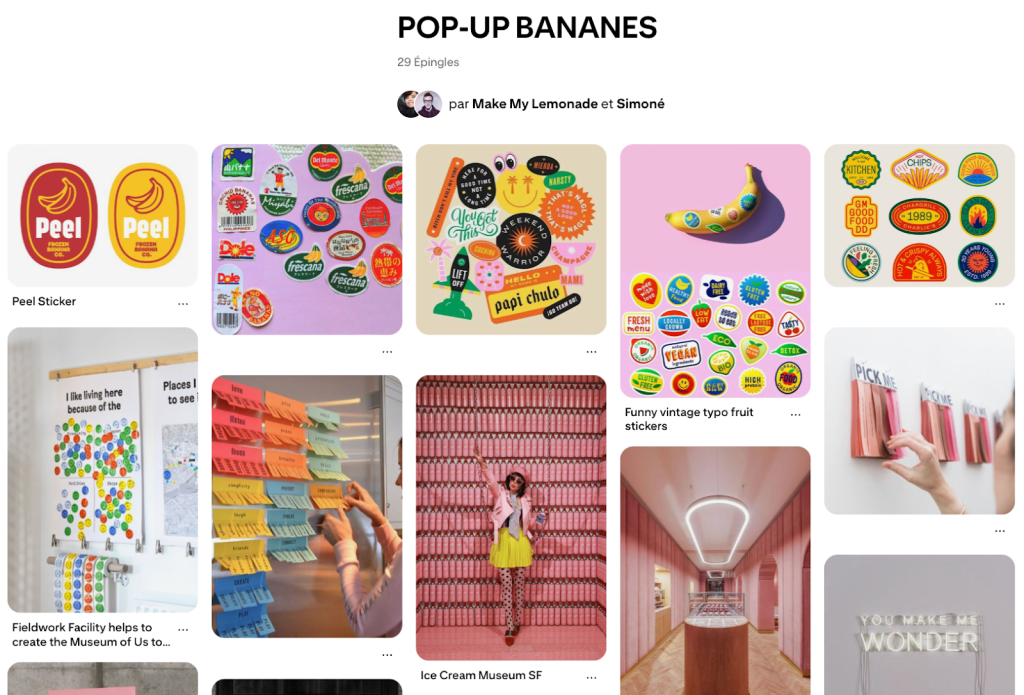Open Make My Lemonade profile link
1024x695 pixels.
coord(535,104)
